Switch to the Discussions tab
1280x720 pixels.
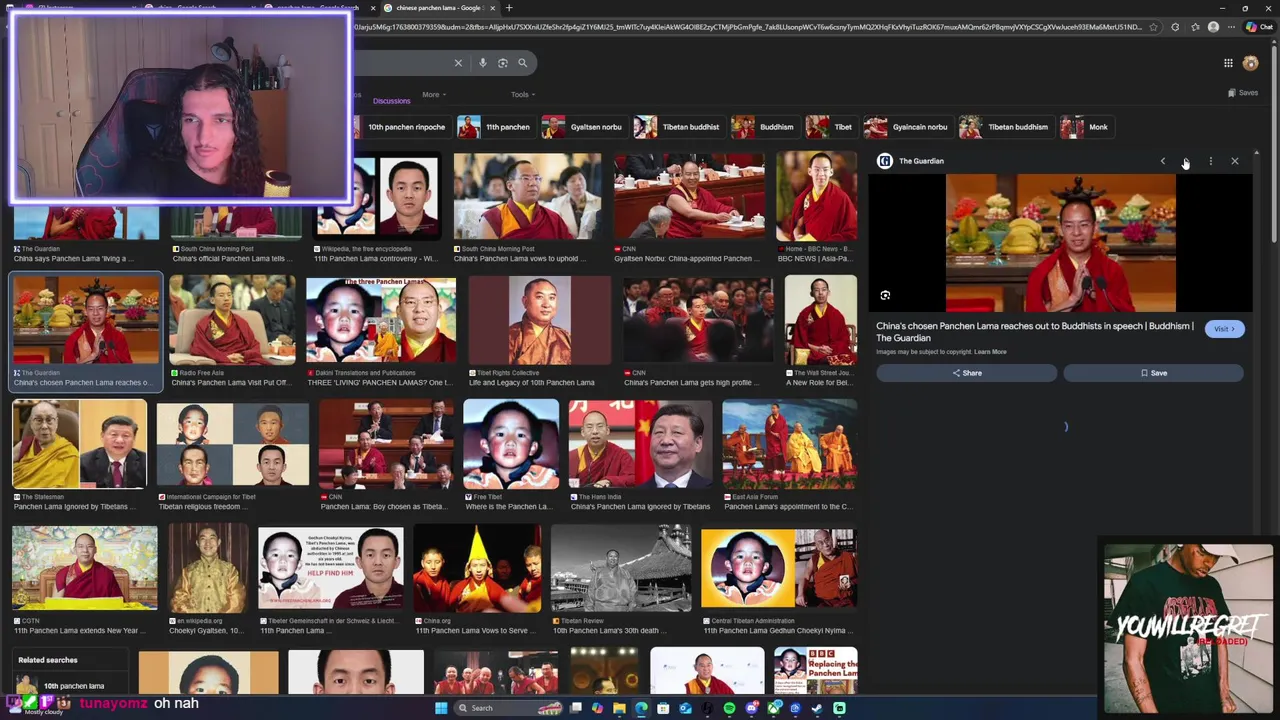pos(391,100)
